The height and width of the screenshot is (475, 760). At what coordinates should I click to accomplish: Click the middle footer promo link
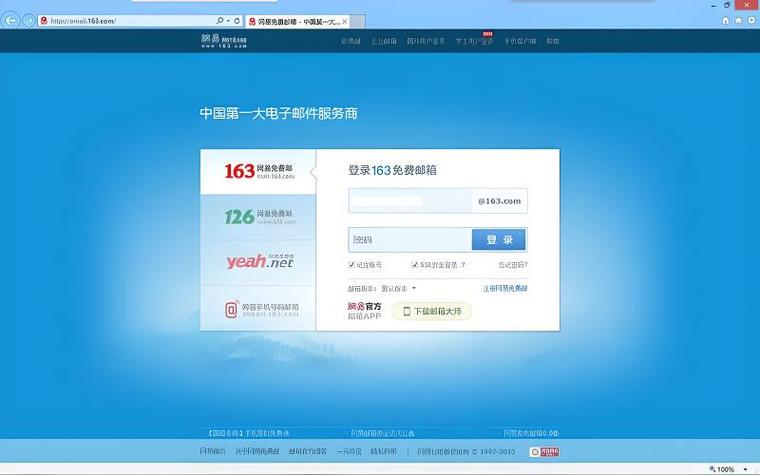pyautogui.click(x=380, y=433)
